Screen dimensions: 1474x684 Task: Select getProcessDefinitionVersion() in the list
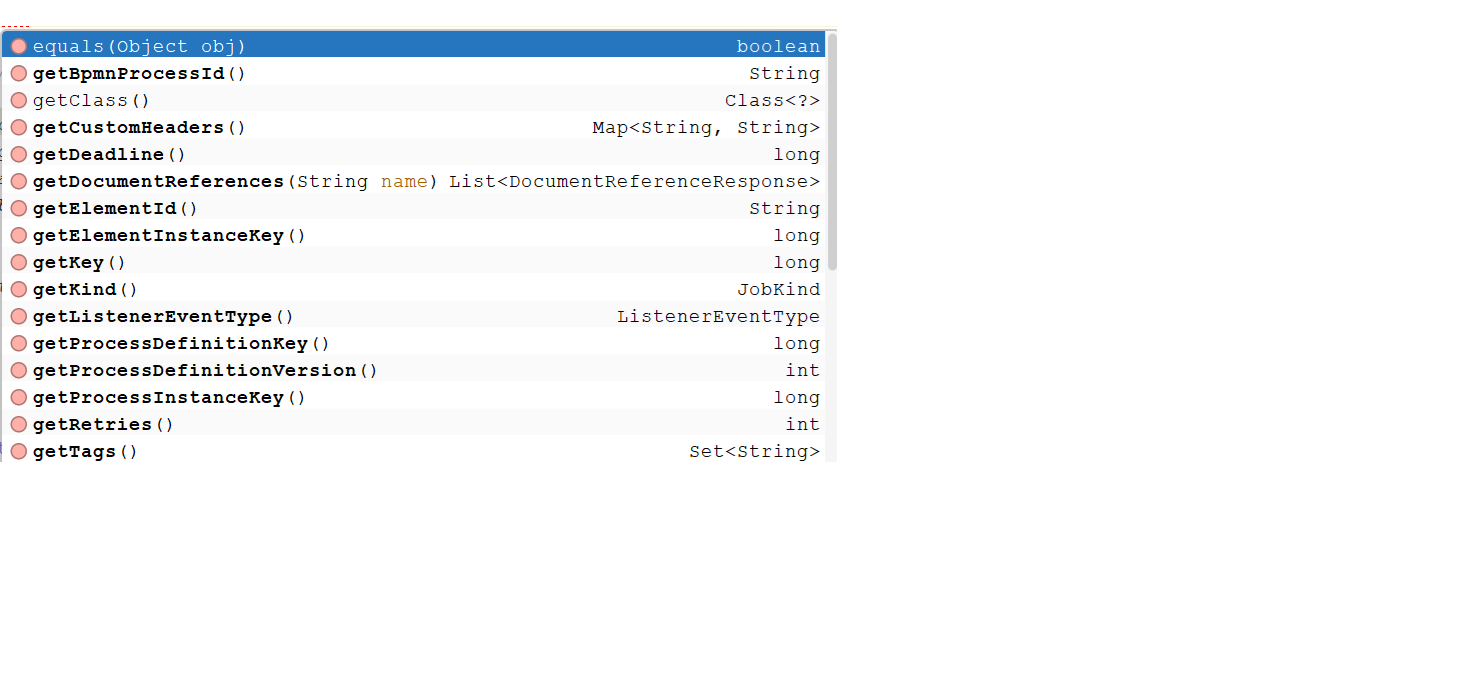(x=205, y=371)
